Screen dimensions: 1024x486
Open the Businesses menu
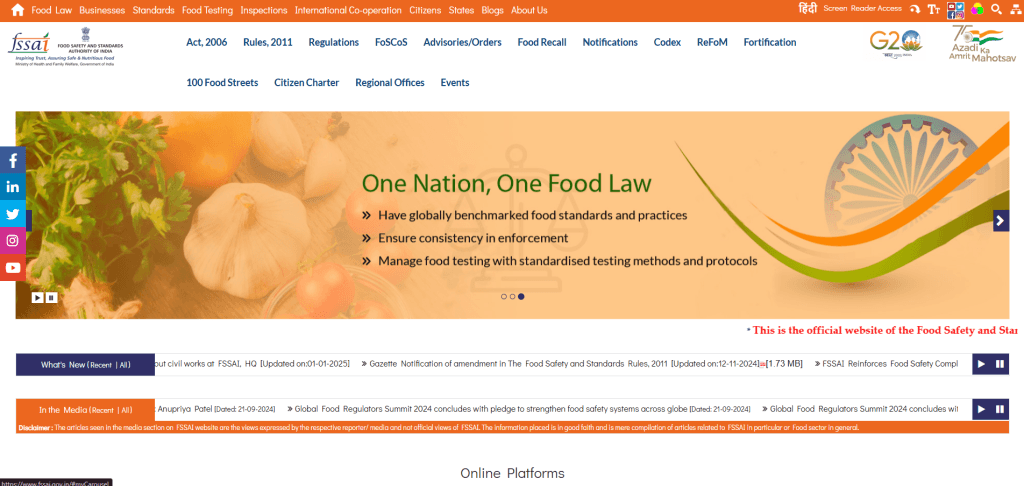102,10
